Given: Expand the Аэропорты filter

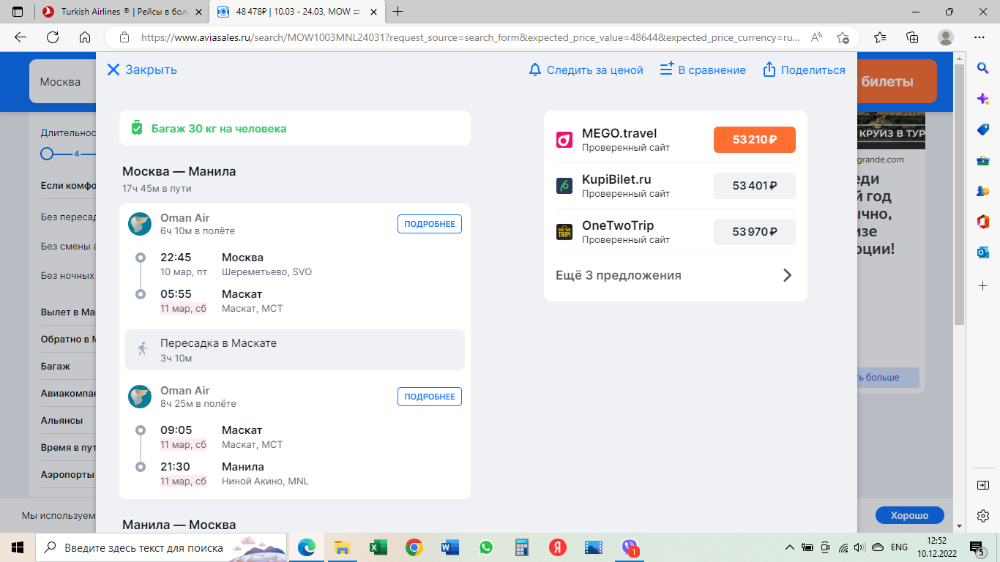Looking at the screenshot, I should [68, 475].
